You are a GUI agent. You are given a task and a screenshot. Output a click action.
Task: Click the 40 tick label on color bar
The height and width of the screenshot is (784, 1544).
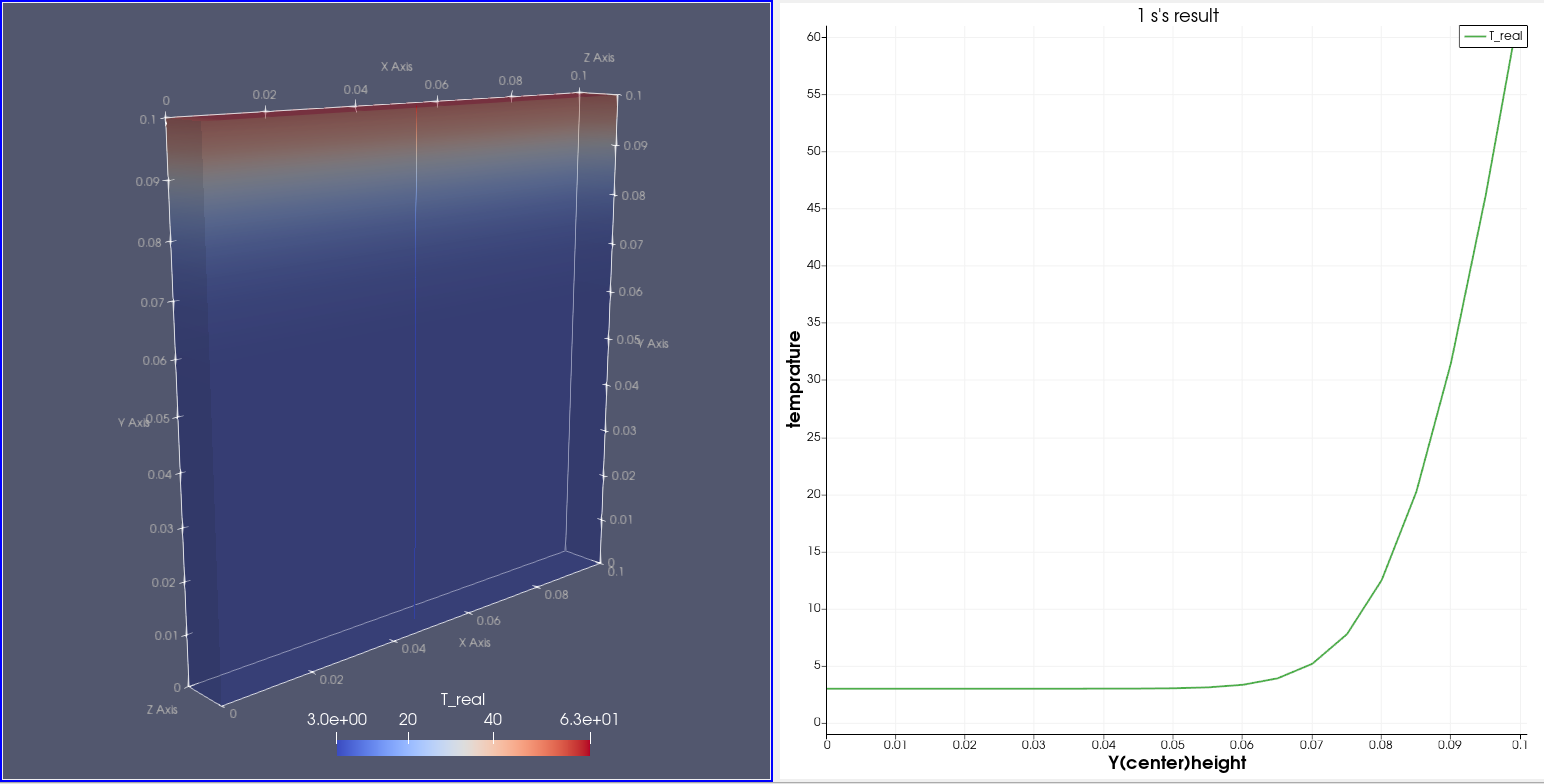[493, 720]
